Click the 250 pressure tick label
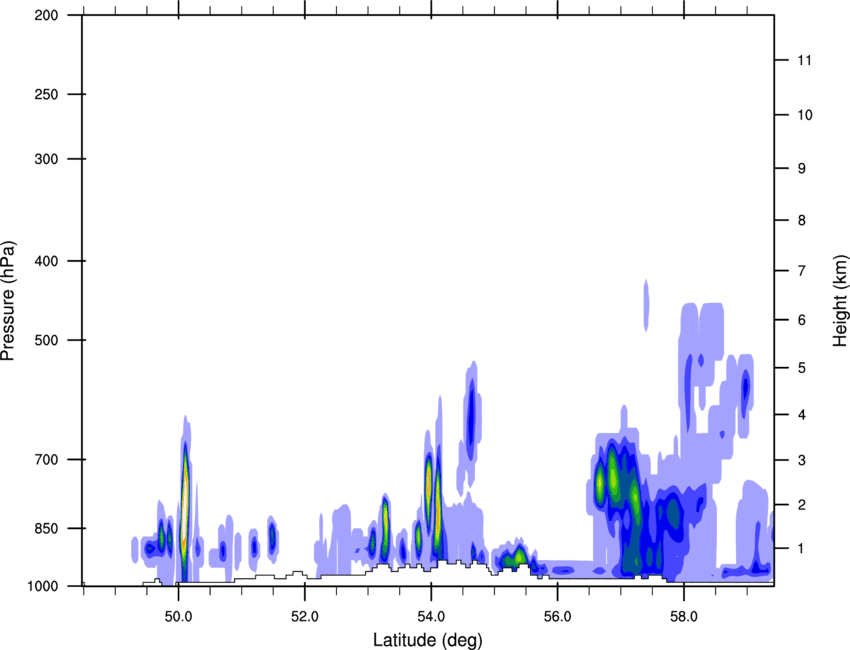850x650 pixels. point(46,94)
